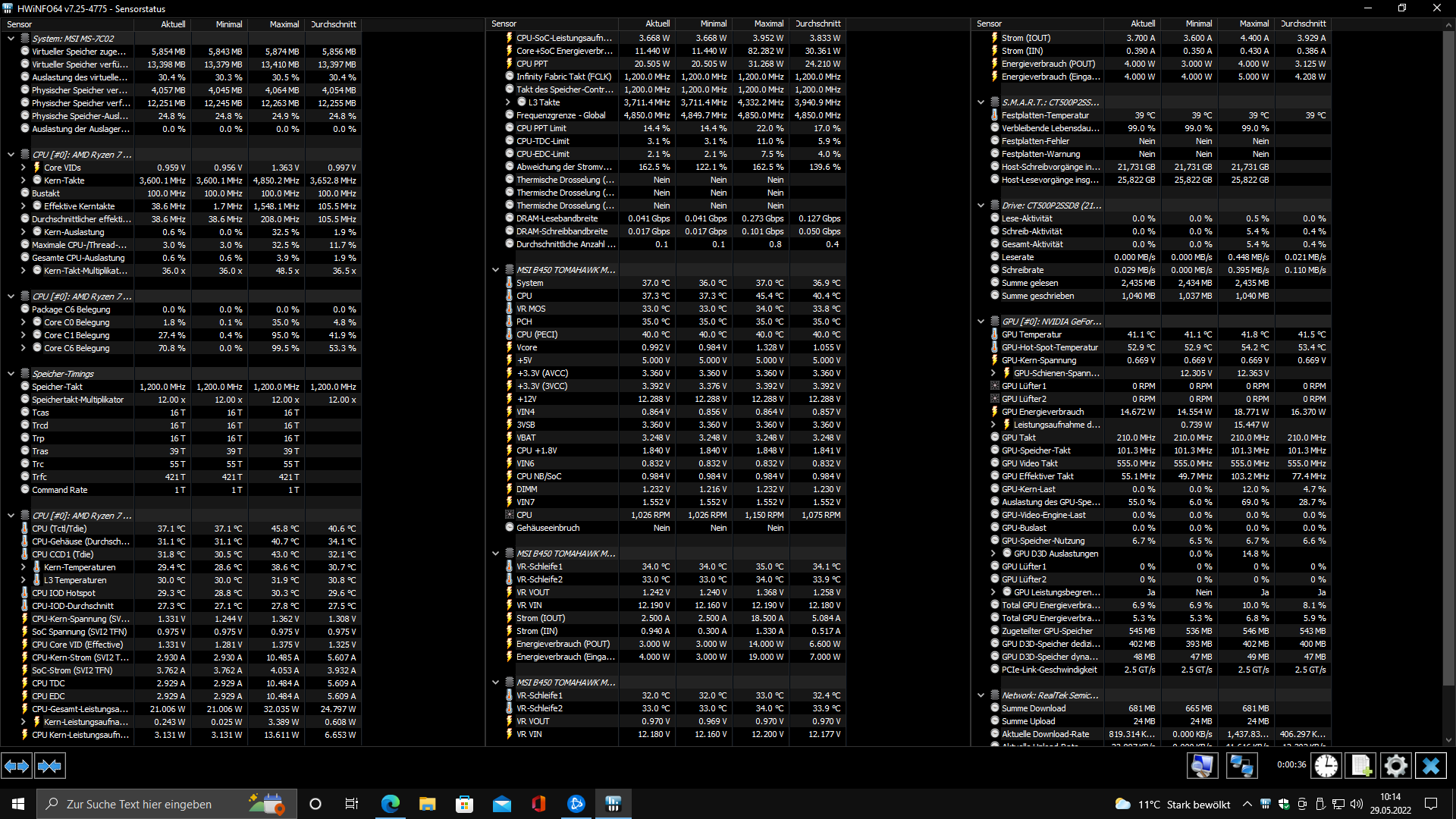
Task: Click the expand columns arrows button
Action: pyautogui.click(x=17, y=766)
